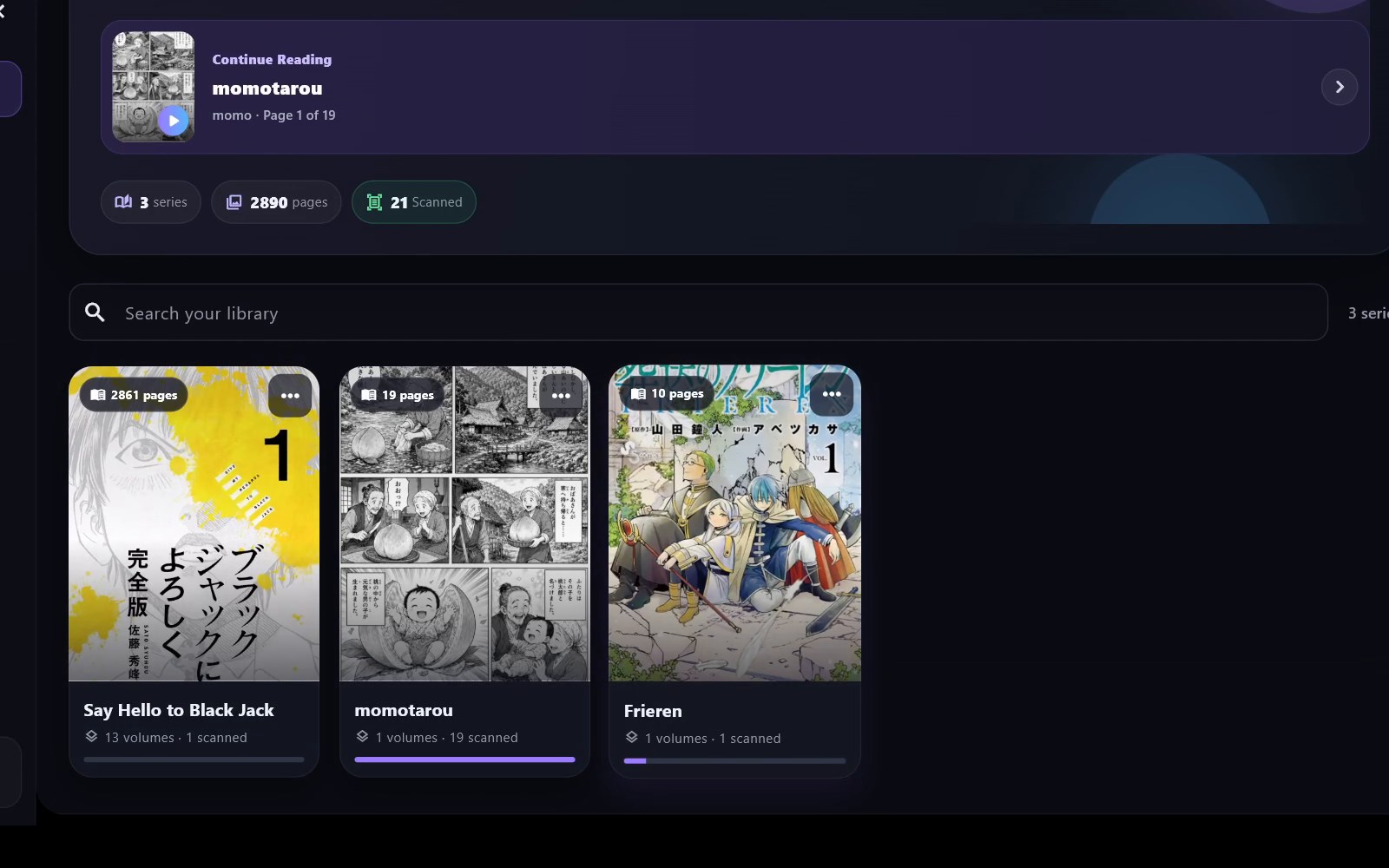Click the momotarou title in Continue Reading
This screenshot has width=1389, height=868.
(x=267, y=89)
